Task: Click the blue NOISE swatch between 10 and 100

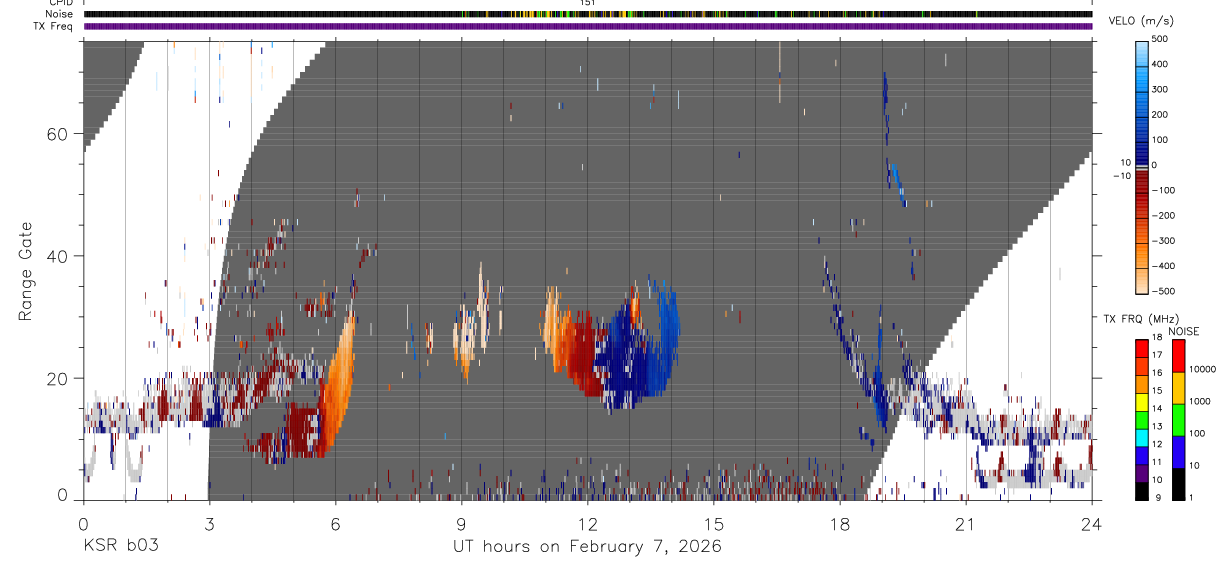Action: tap(1178, 452)
